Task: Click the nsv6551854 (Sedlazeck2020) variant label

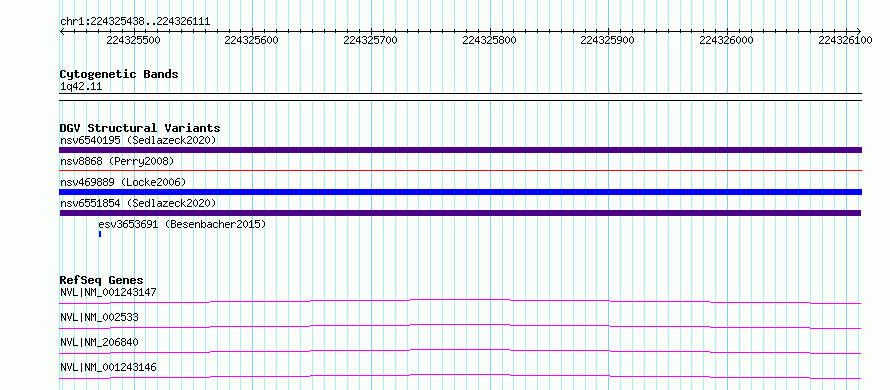Action: tap(138, 203)
